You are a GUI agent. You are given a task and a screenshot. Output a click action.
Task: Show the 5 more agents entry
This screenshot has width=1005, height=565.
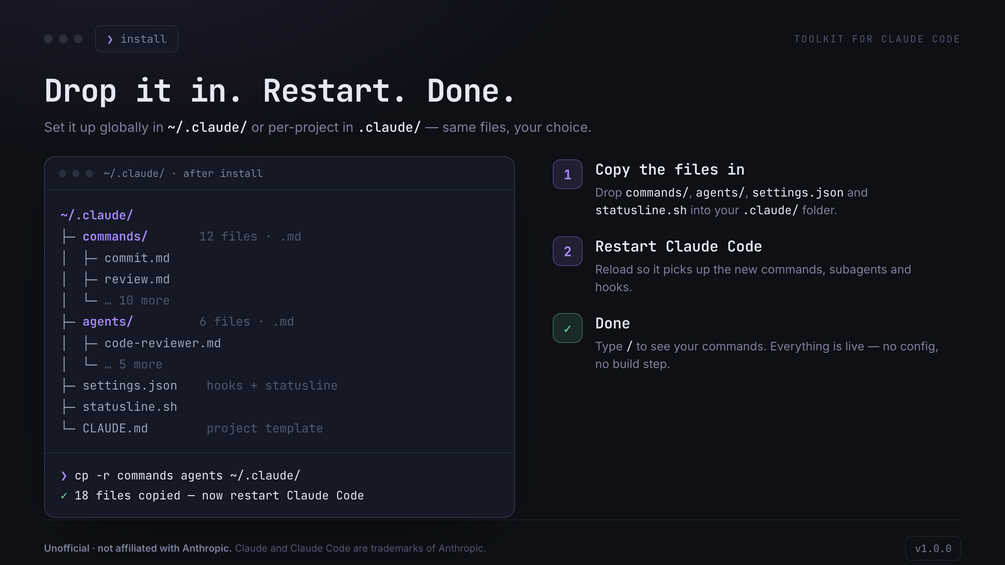(133, 364)
